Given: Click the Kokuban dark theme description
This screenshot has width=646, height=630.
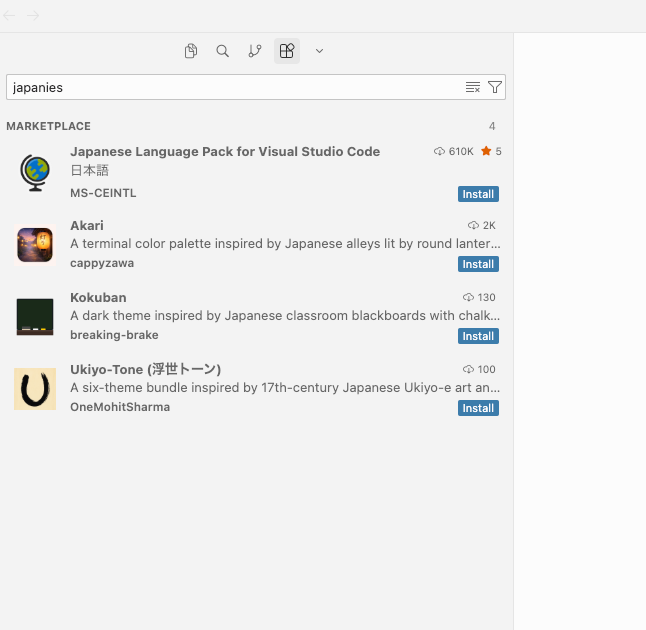Looking at the screenshot, I should tap(285, 316).
